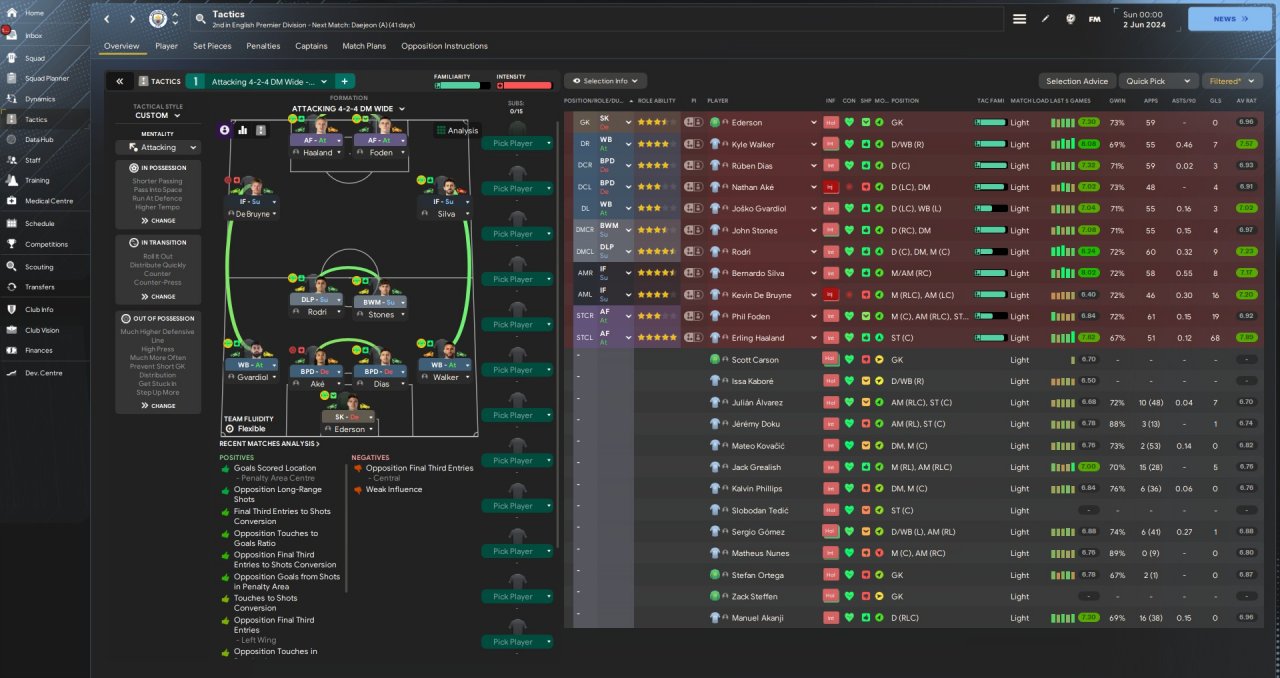Click Kevin De Bruyne's injury info icon
The image size is (1280, 678).
point(830,295)
